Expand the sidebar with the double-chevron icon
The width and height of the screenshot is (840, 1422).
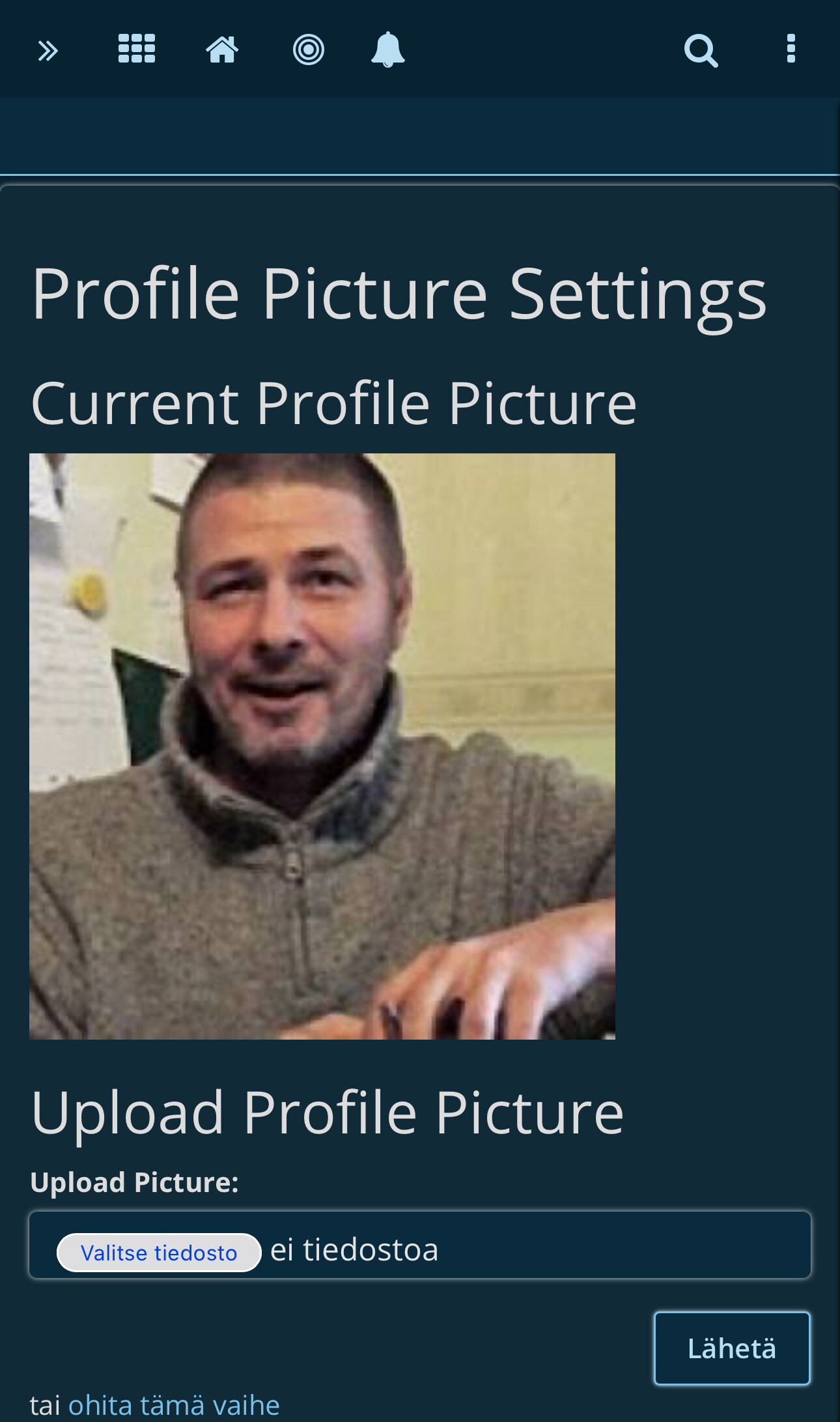pos(48,50)
